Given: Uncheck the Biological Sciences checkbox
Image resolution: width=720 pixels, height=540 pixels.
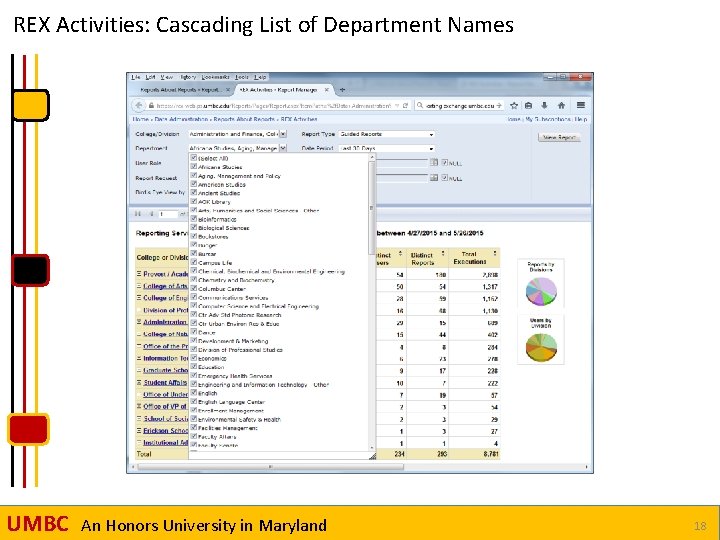Looking at the screenshot, I should (x=194, y=228).
